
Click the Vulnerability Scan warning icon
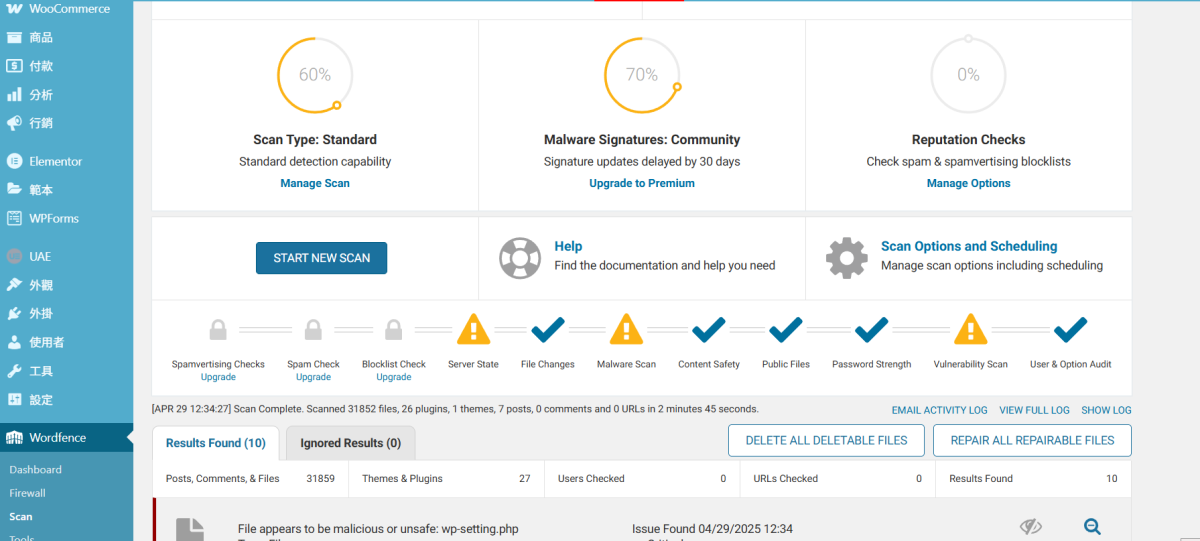[970, 329]
